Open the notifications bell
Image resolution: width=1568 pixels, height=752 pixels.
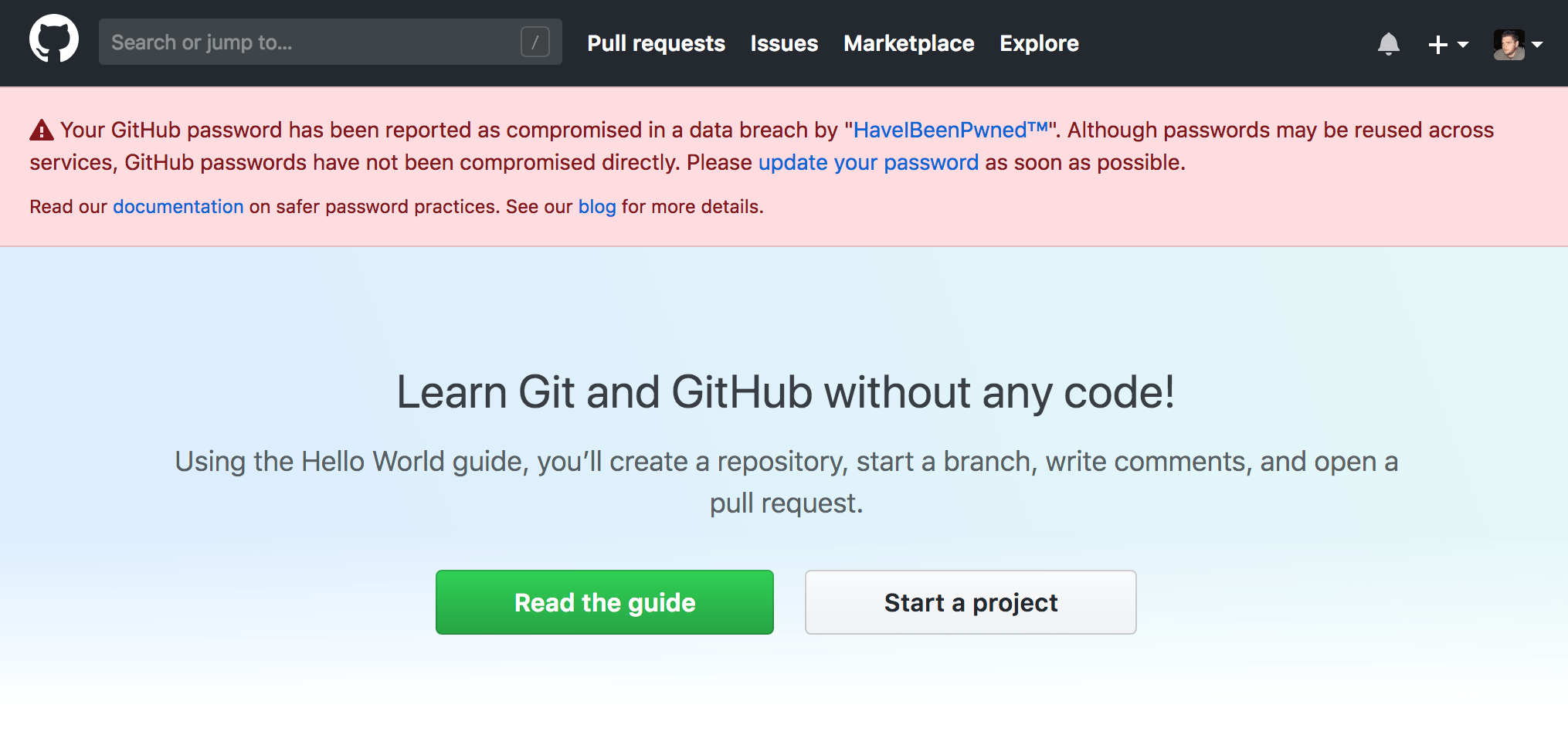click(1388, 44)
